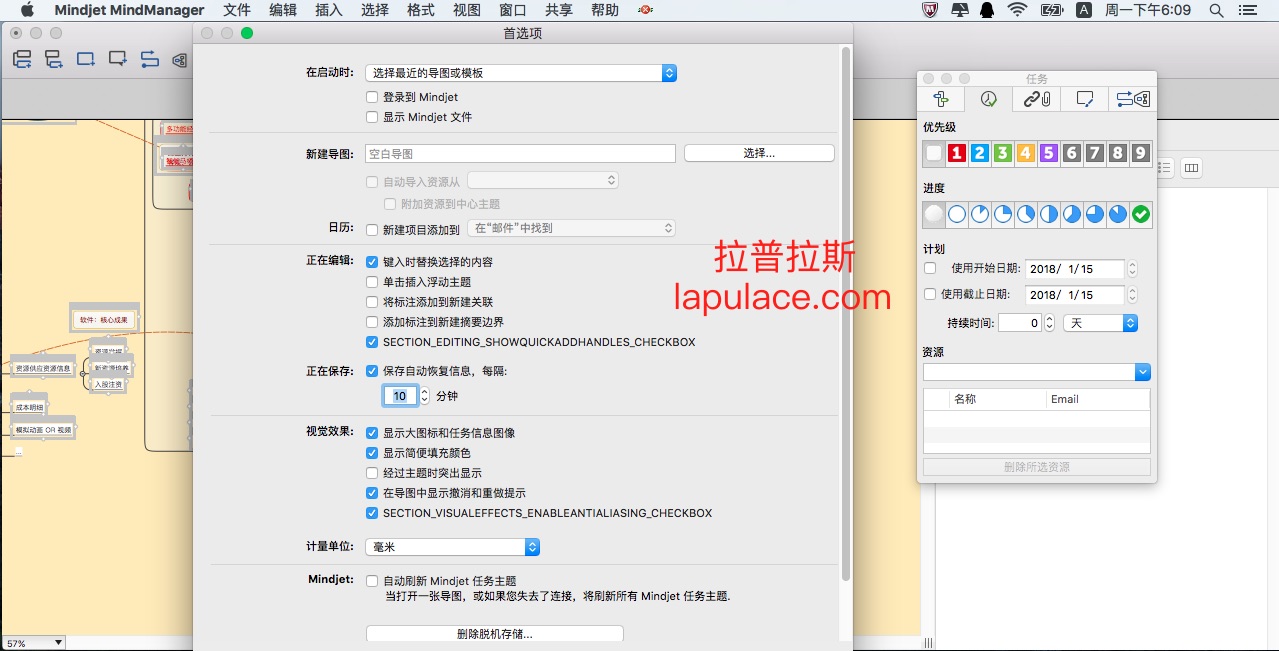Enable 使用开始日期 checkbox
1279x651 pixels.
(x=931, y=268)
